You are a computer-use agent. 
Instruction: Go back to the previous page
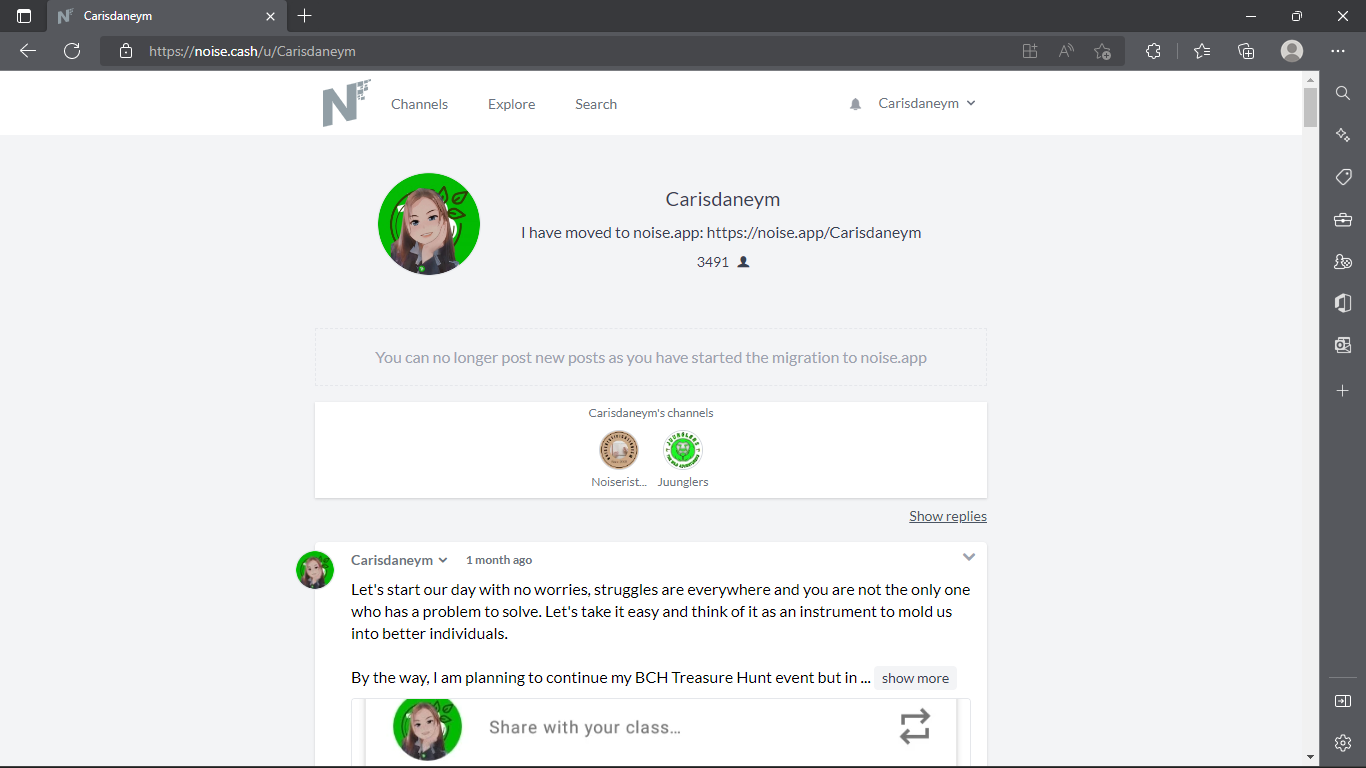(x=28, y=51)
